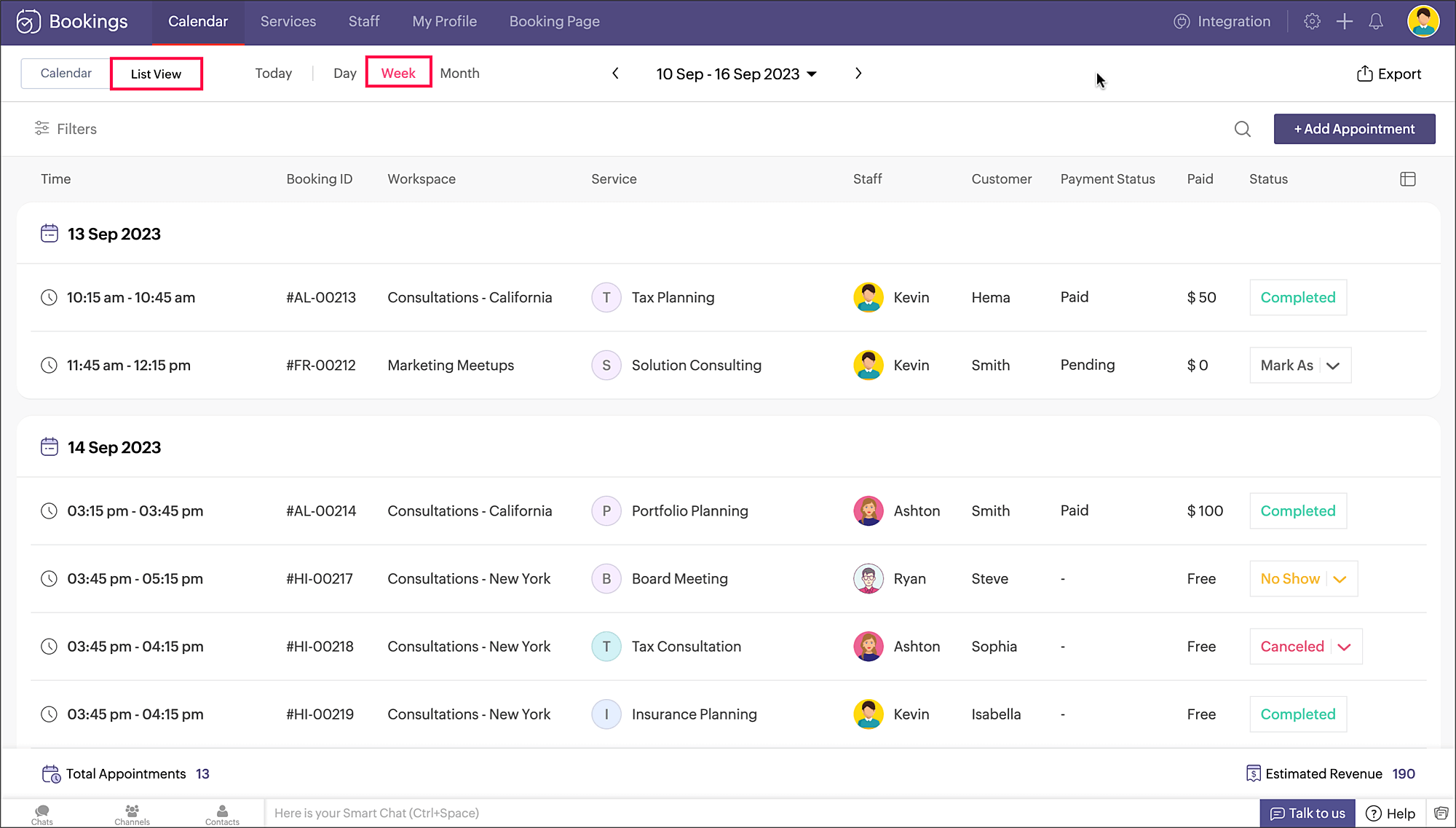Click the clock icon beside the 10:15 am appointment
The width and height of the screenshot is (1456, 828).
tap(49, 297)
